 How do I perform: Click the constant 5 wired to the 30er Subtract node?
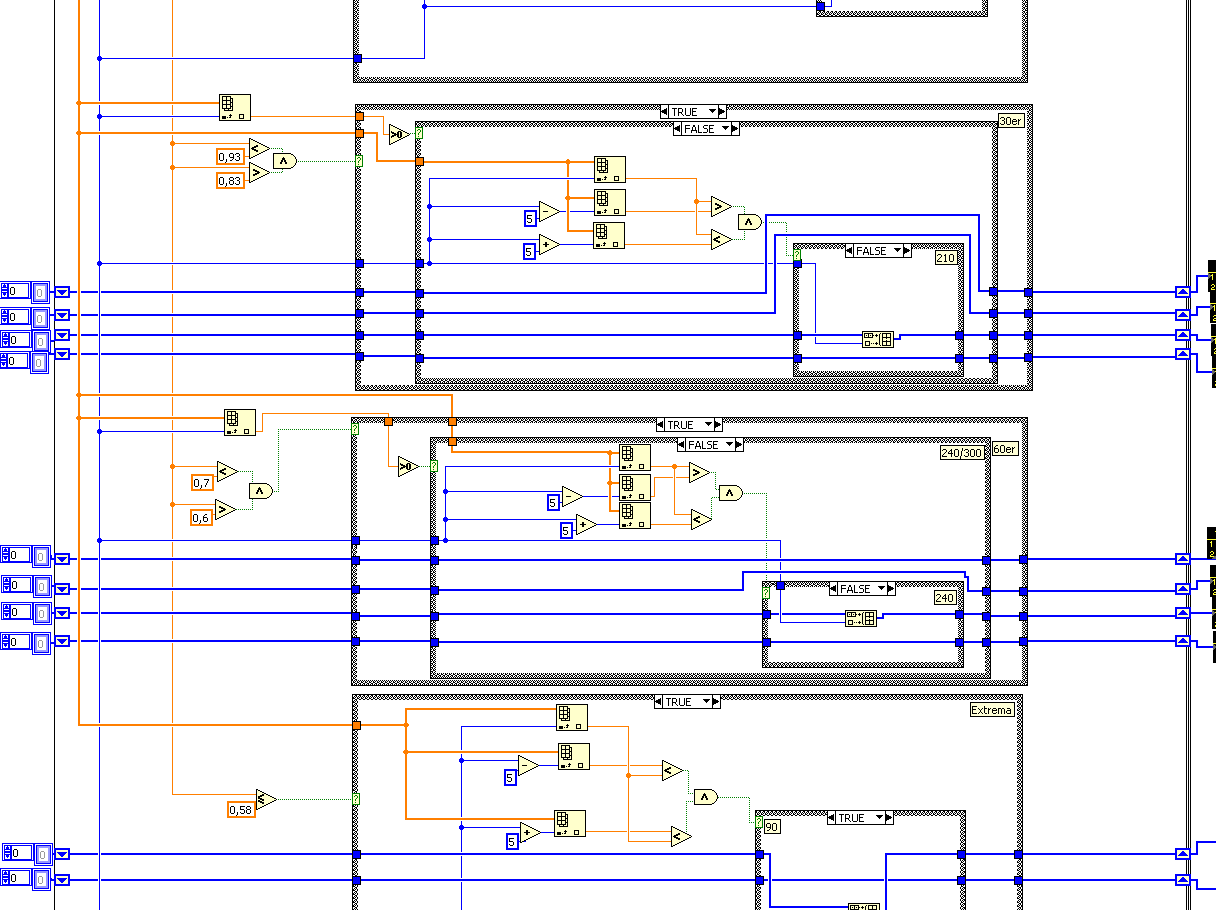(x=530, y=219)
